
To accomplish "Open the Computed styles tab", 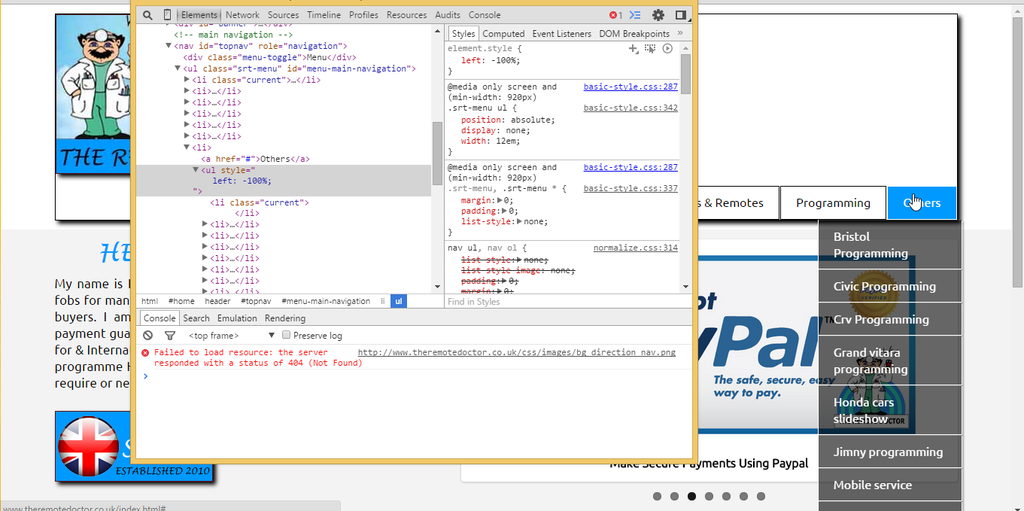I will pyautogui.click(x=503, y=33).
